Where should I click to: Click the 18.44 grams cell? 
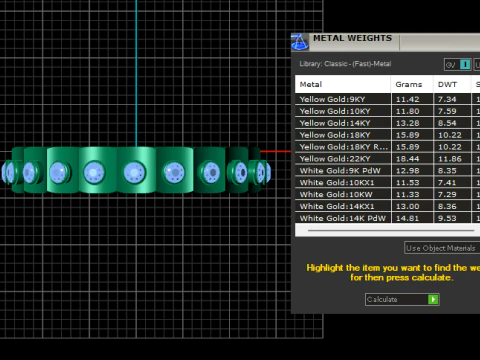pyautogui.click(x=412, y=159)
